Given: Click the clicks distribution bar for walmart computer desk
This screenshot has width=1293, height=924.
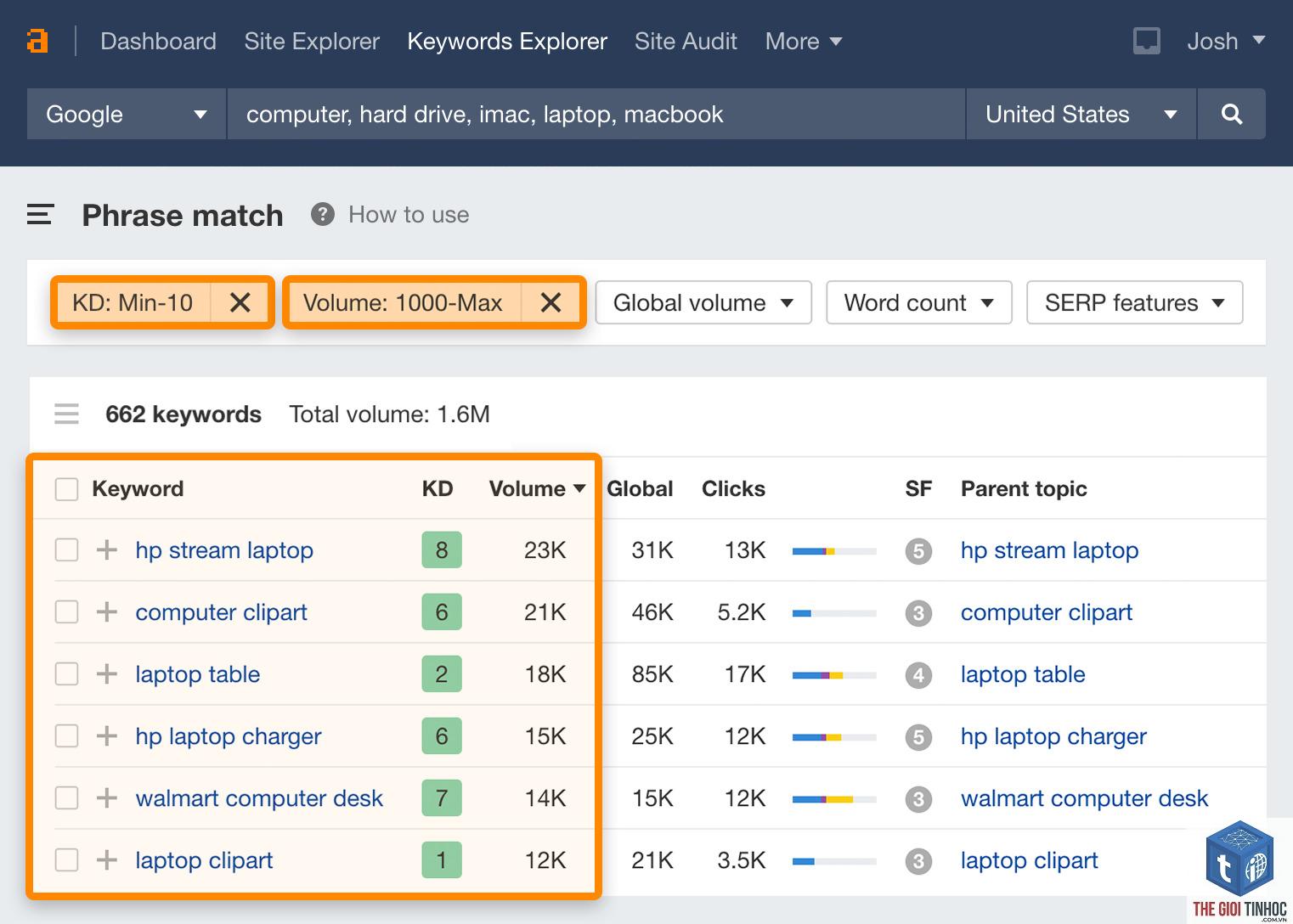Looking at the screenshot, I should click(x=834, y=799).
